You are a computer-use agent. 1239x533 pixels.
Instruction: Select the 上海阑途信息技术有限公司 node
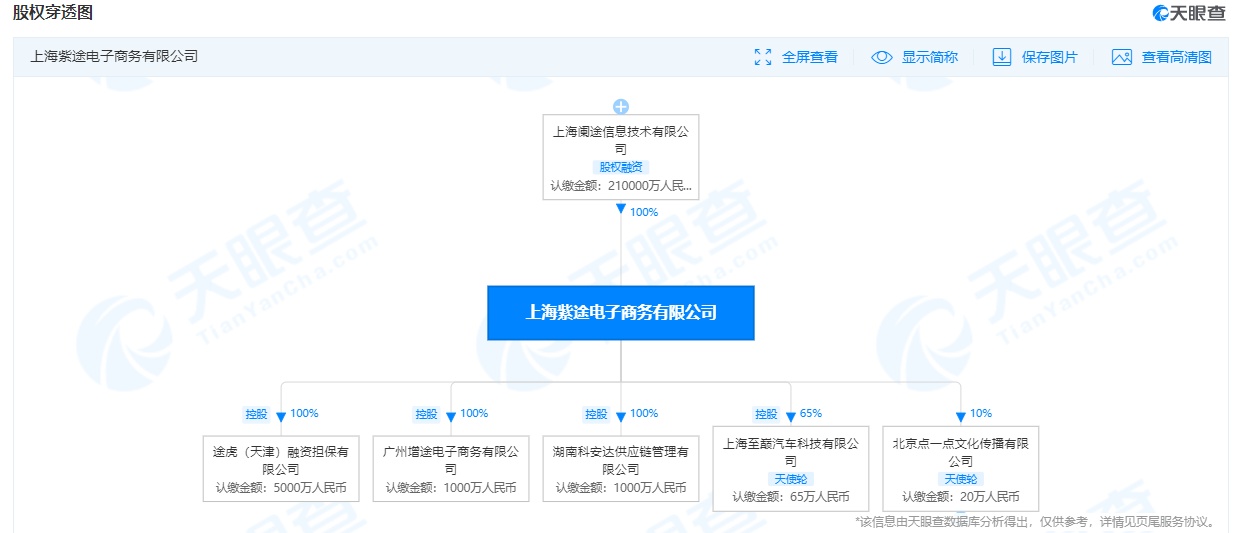pyautogui.click(x=621, y=157)
